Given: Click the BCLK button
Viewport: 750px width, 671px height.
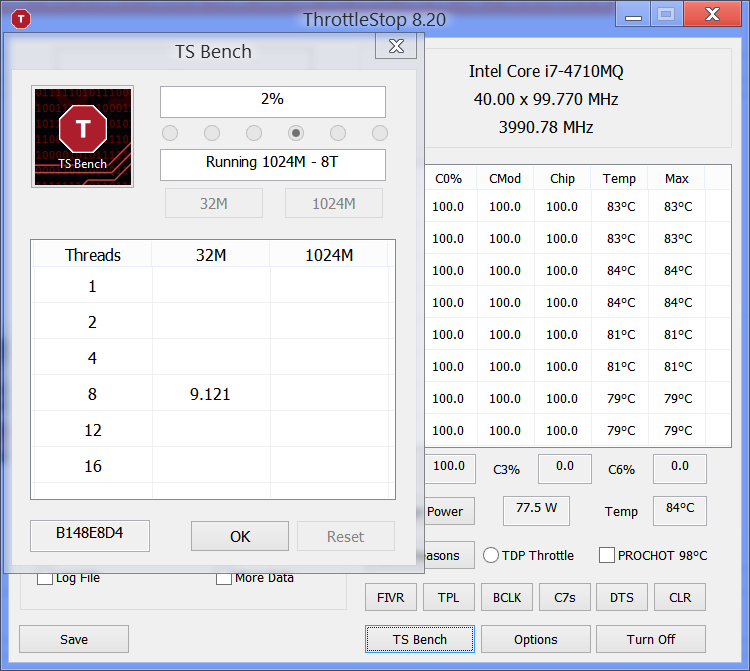Looking at the screenshot, I should tap(507, 597).
